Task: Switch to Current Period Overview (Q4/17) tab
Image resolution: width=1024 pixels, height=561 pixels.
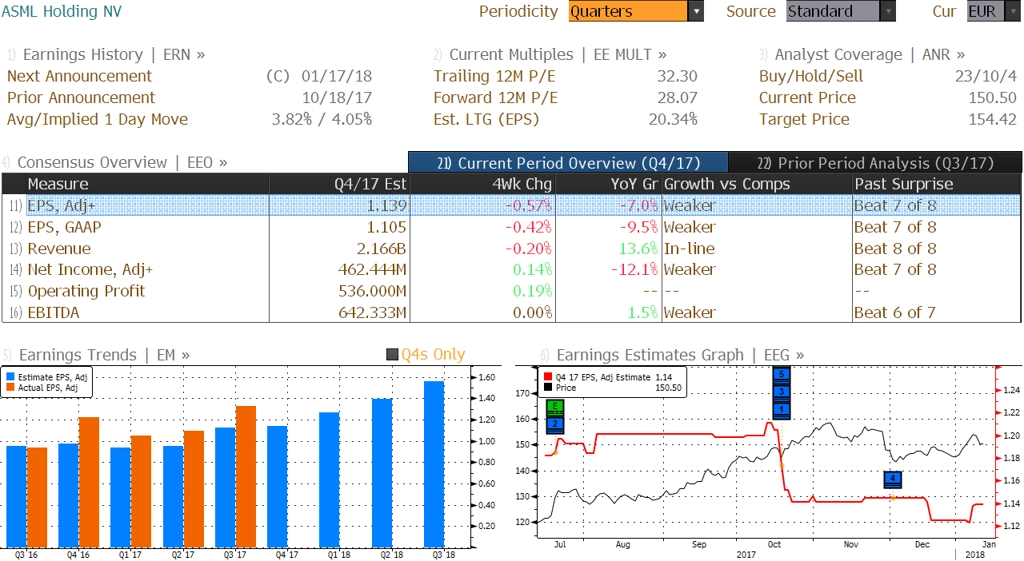Action: 568,163
